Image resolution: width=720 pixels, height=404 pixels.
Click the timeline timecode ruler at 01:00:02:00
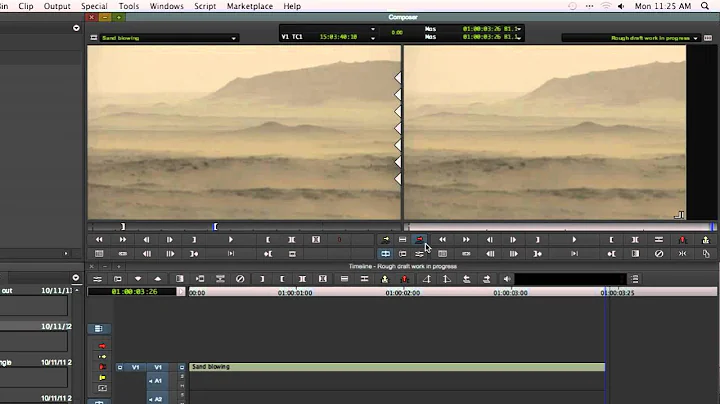click(403, 292)
